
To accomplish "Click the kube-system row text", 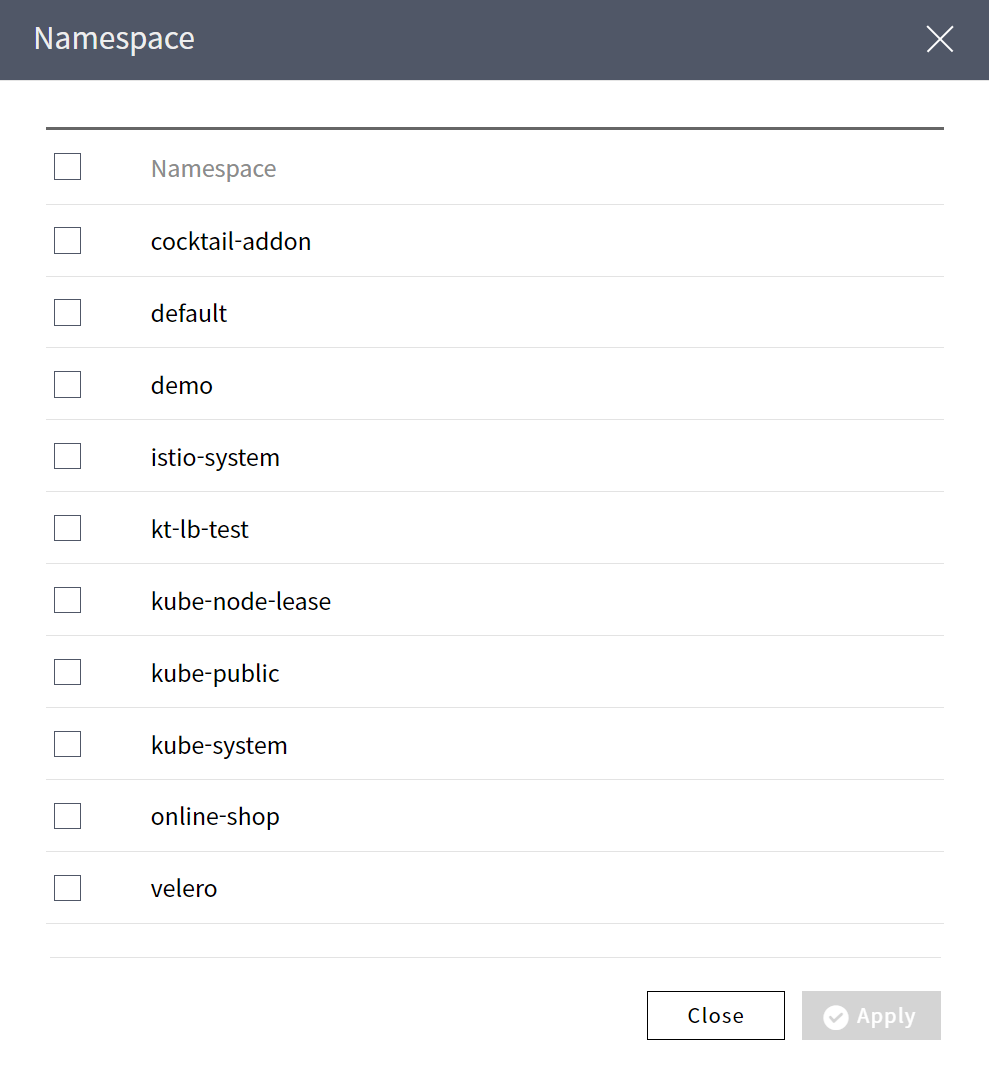I will pos(219,745).
